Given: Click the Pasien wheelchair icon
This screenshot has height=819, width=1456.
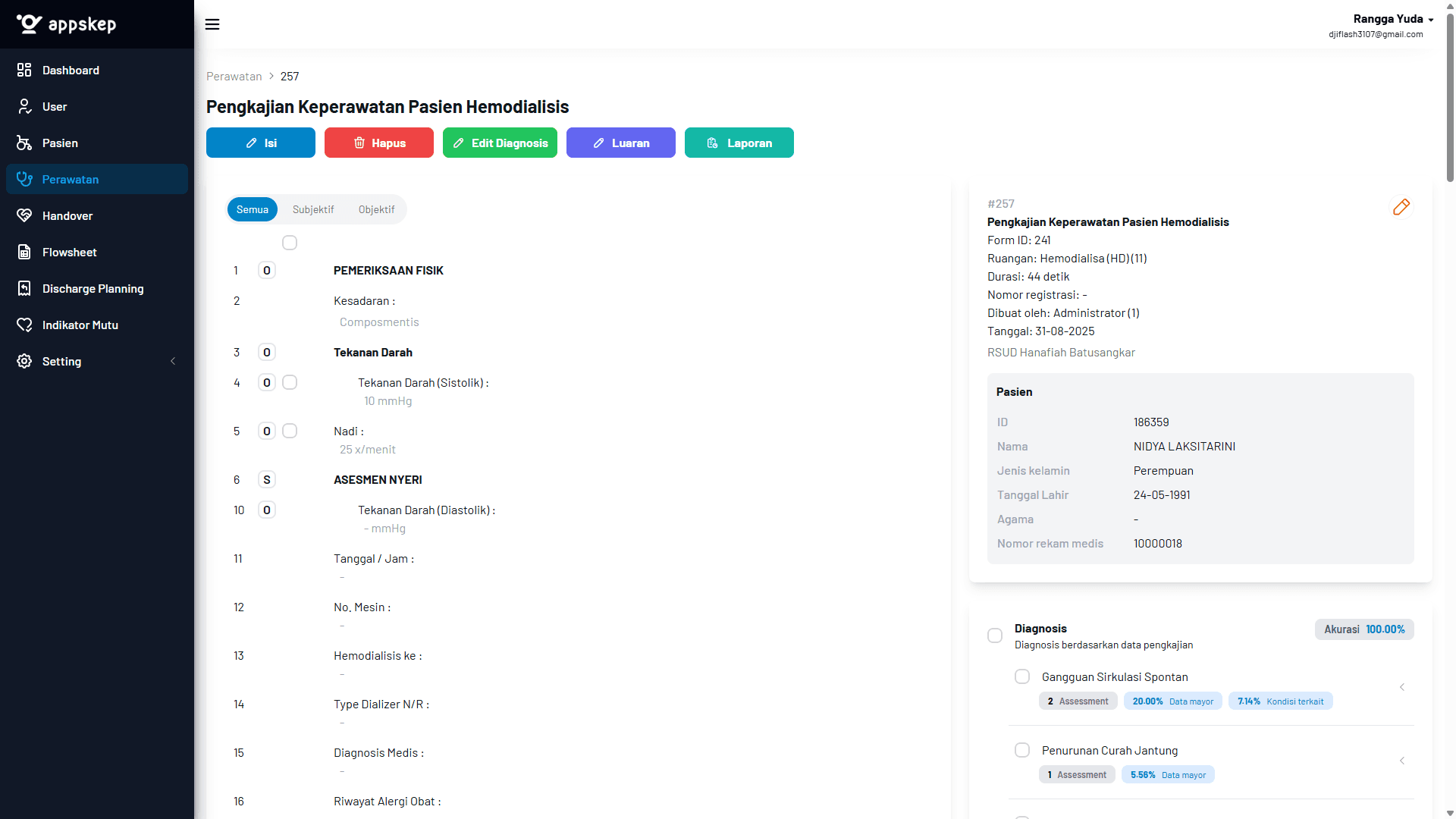Looking at the screenshot, I should pyautogui.click(x=24, y=143).
